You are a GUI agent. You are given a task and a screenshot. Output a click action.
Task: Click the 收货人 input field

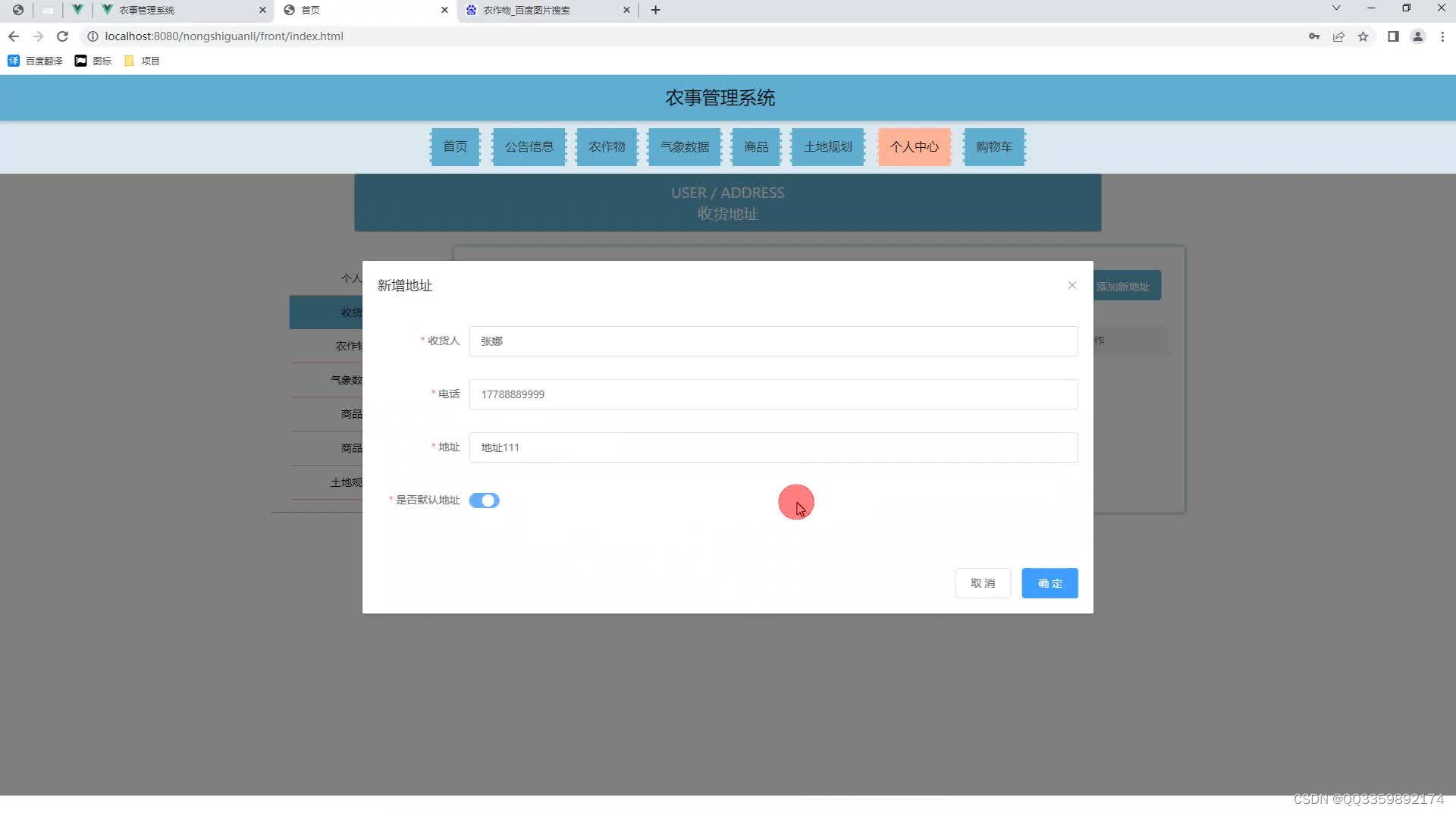coord(773,341)
